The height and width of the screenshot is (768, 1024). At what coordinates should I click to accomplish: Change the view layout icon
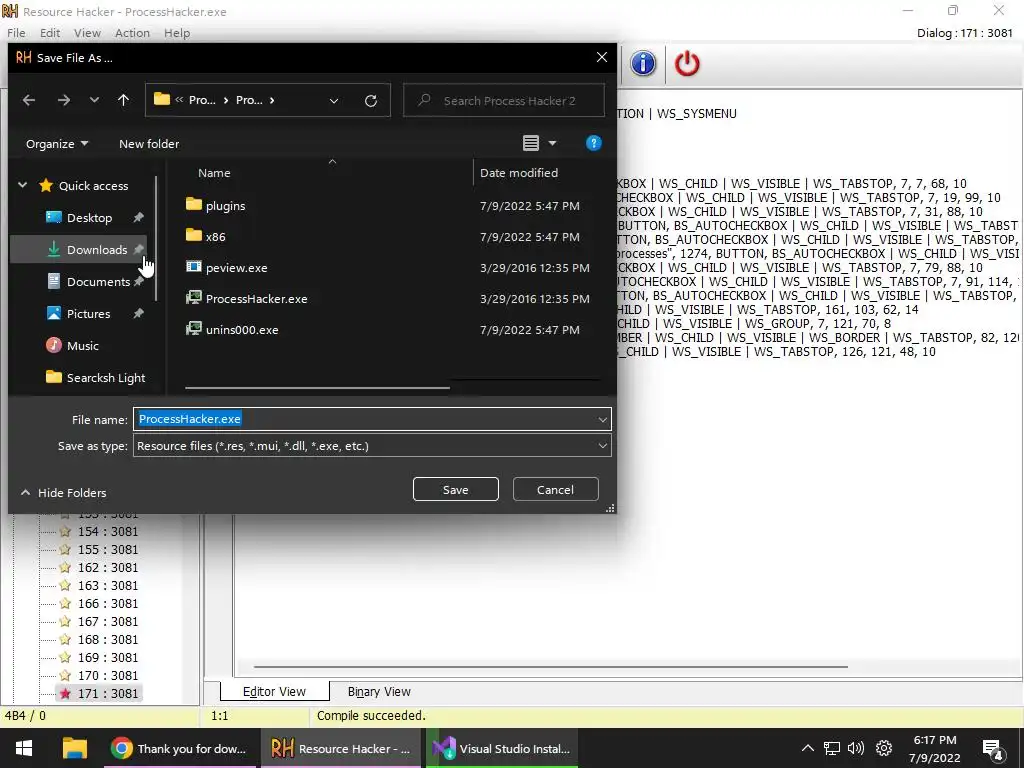531,143
